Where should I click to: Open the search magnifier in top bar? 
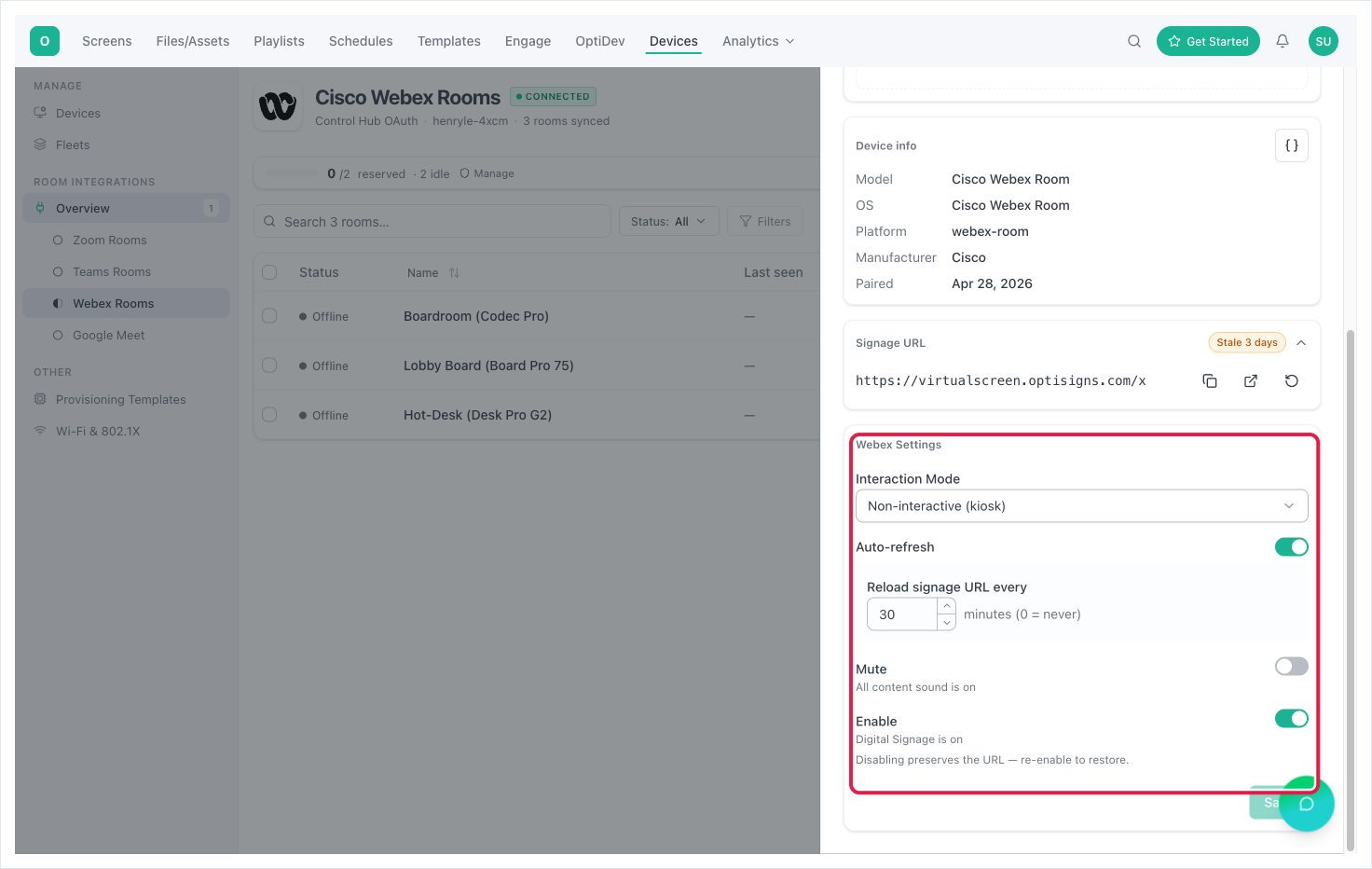pos(1134,41)
